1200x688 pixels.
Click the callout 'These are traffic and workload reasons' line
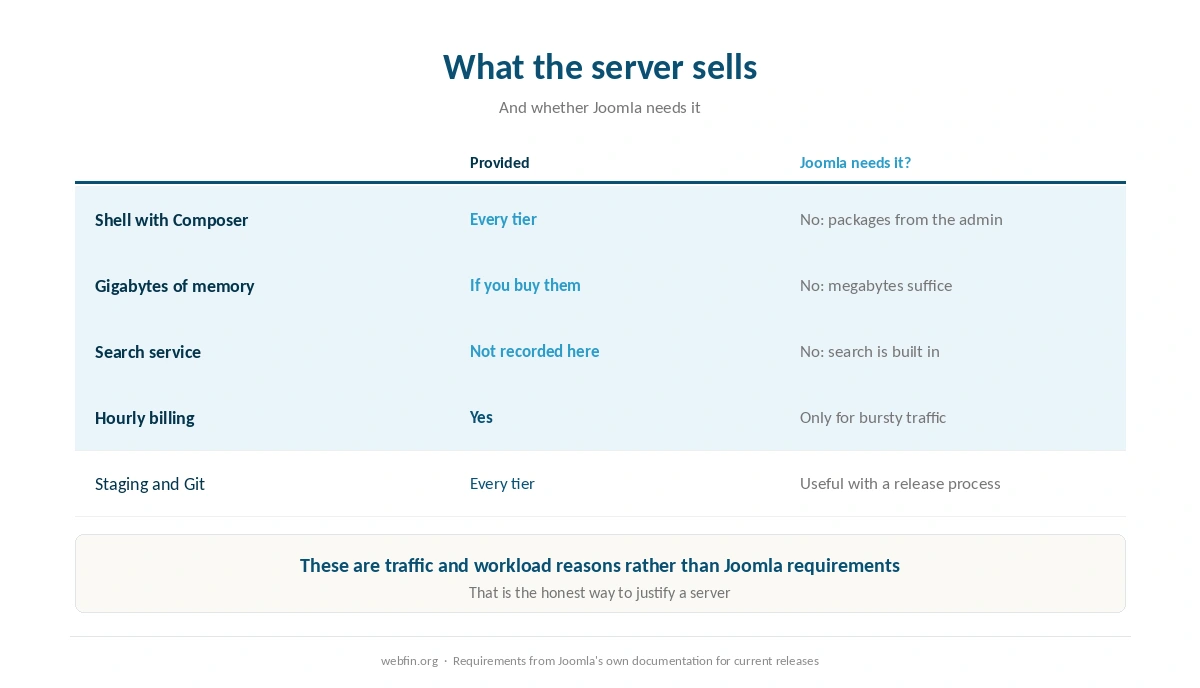tap(600, 565)
